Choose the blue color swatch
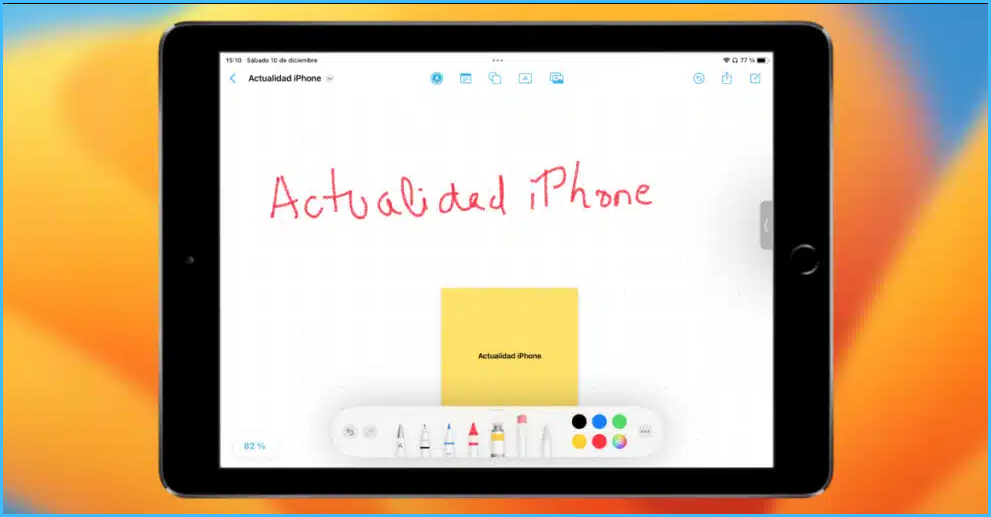This screenshot has width=991, height=517. click(599, 422)
